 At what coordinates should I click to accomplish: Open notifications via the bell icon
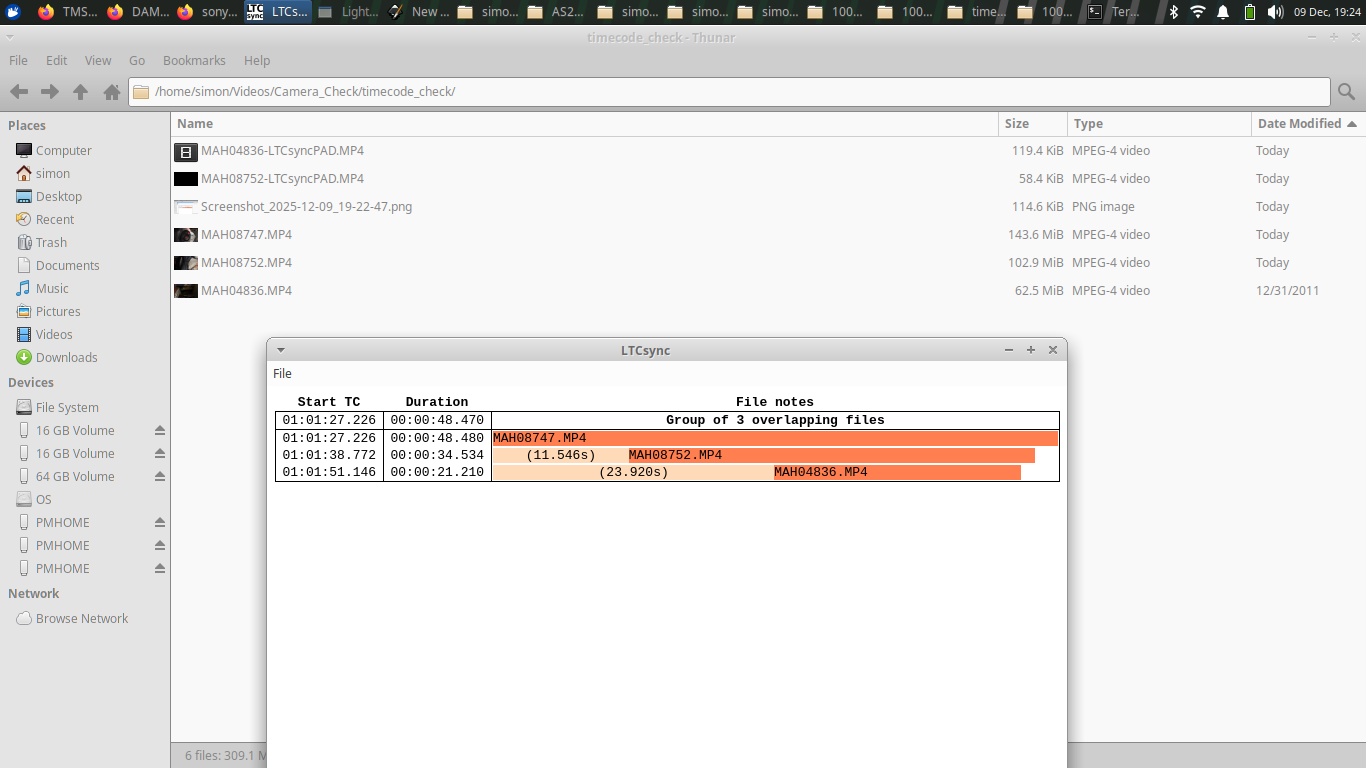pos(1223,12)
